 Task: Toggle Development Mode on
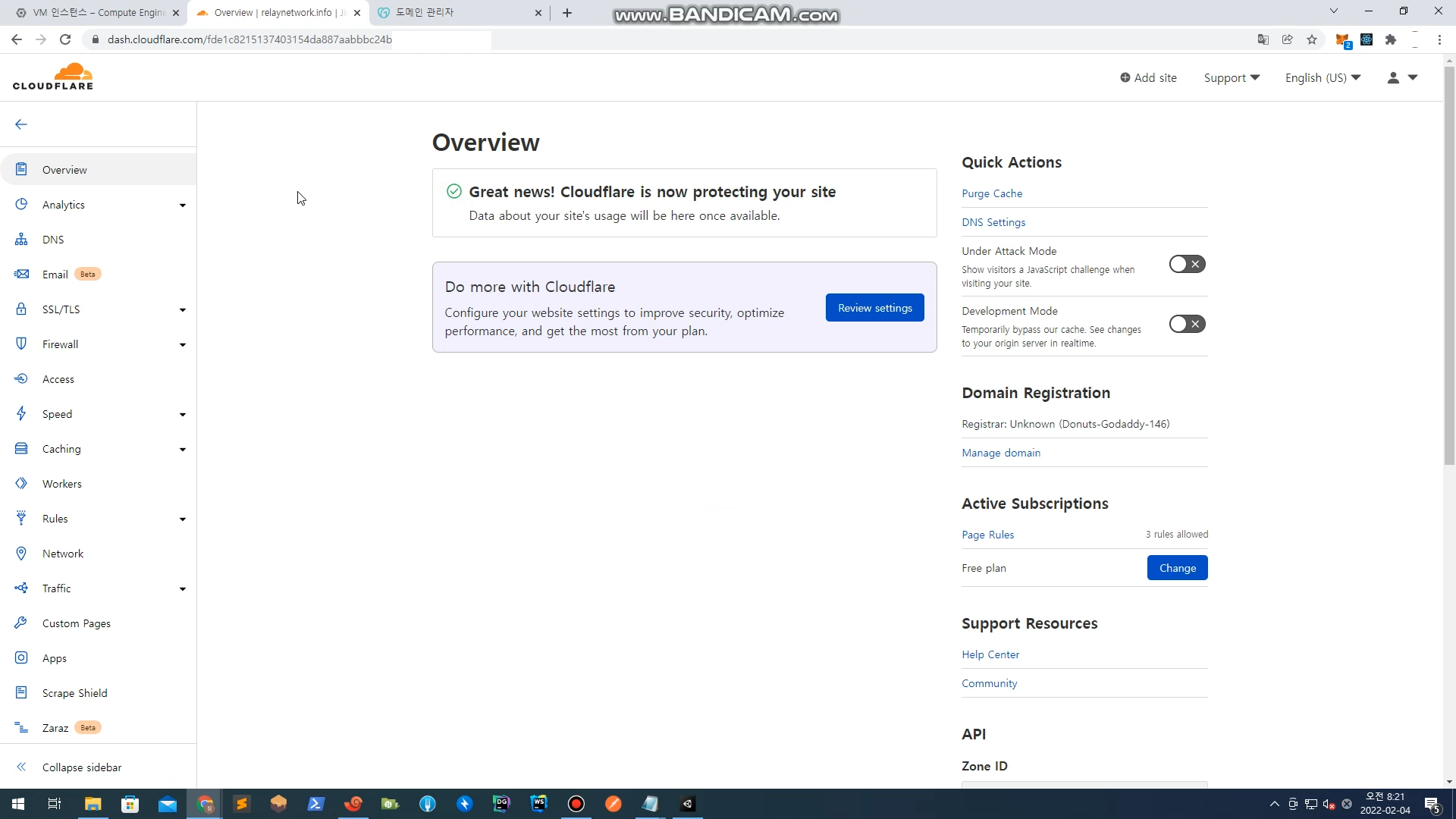click(x=1187, y=324)
